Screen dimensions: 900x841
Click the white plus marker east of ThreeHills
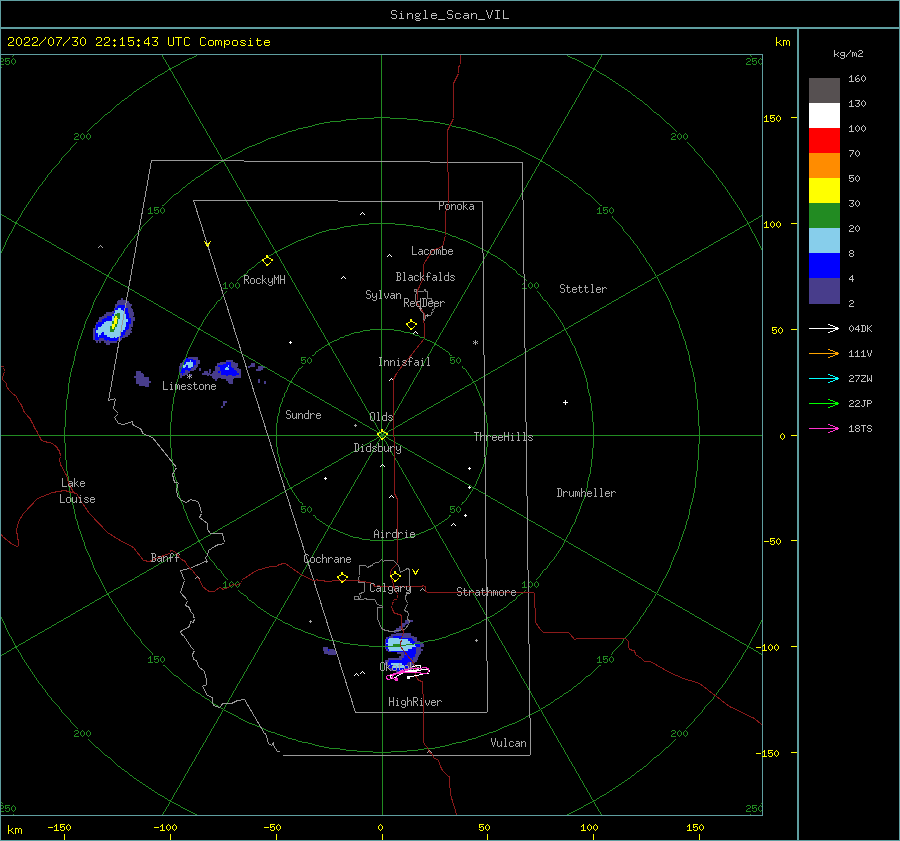click(x=565, y=402)
